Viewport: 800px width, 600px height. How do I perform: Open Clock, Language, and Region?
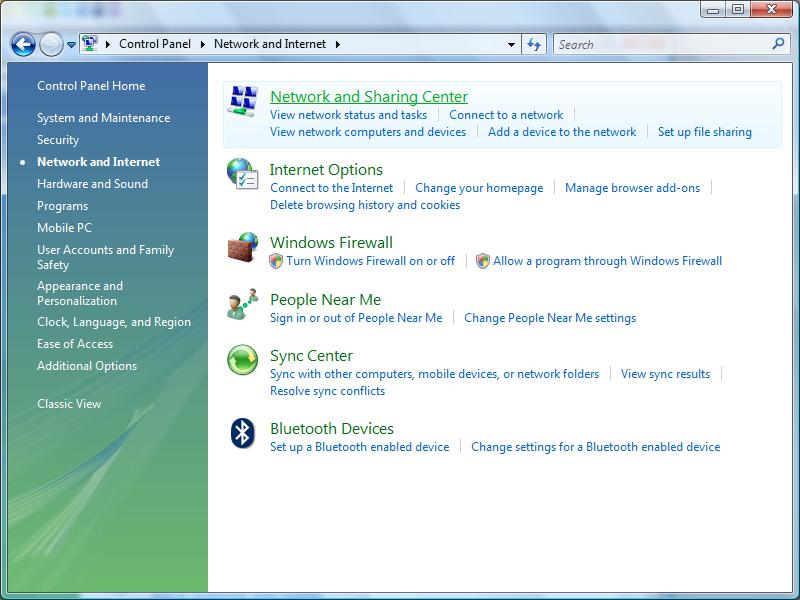point(114,322)
